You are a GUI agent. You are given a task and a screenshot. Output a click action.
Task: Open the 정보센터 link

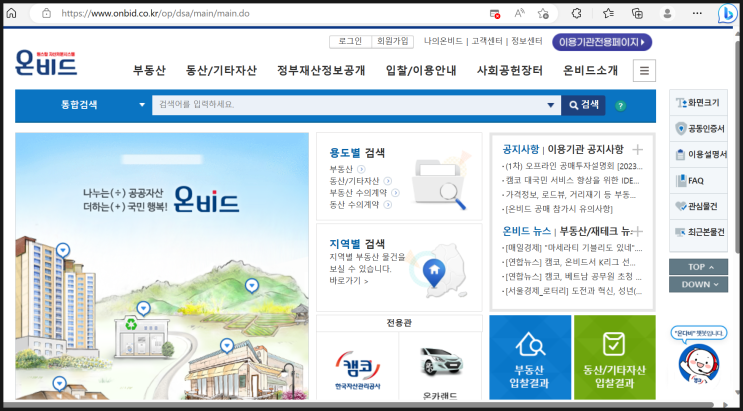526,41
